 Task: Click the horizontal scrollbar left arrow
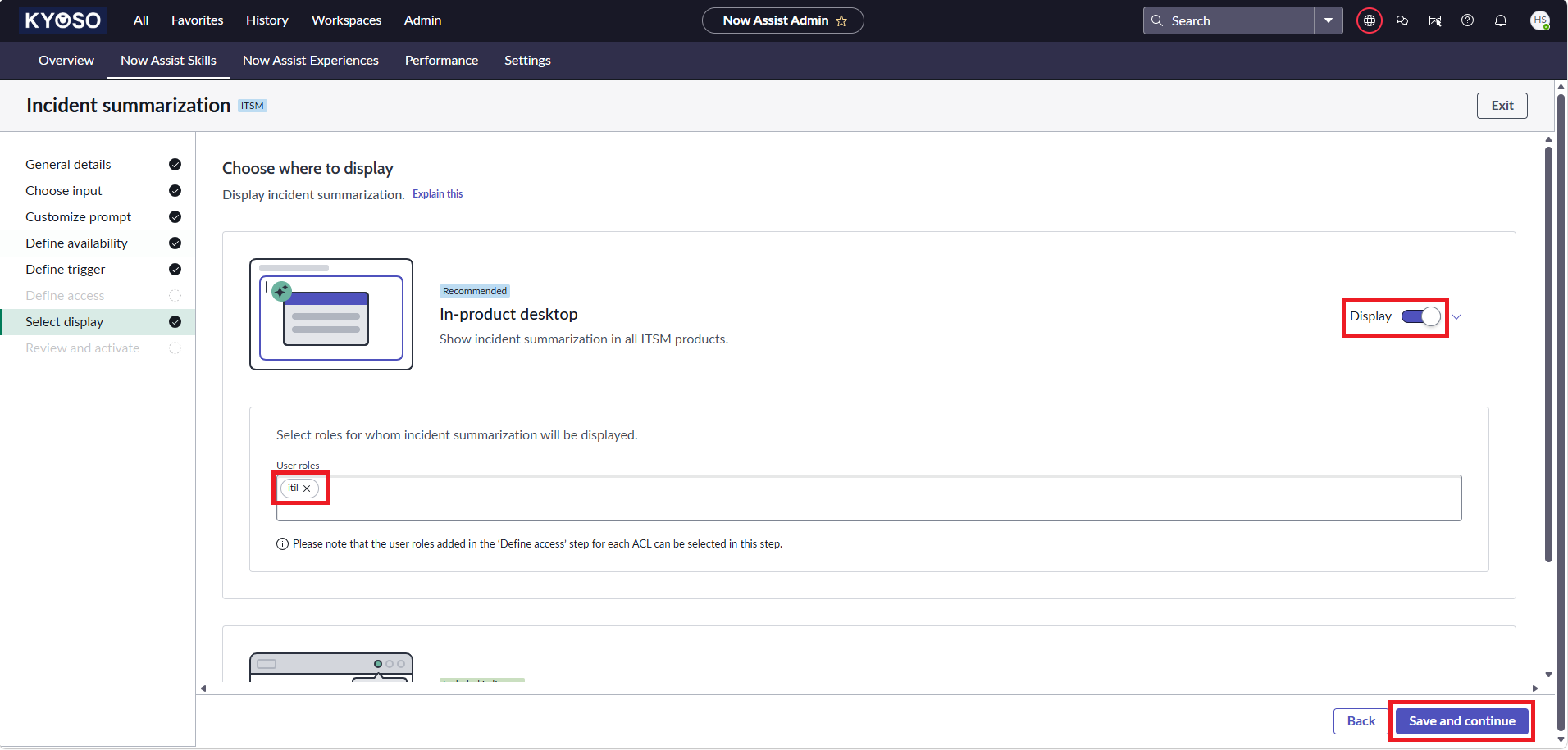click(x=203, y=689)
